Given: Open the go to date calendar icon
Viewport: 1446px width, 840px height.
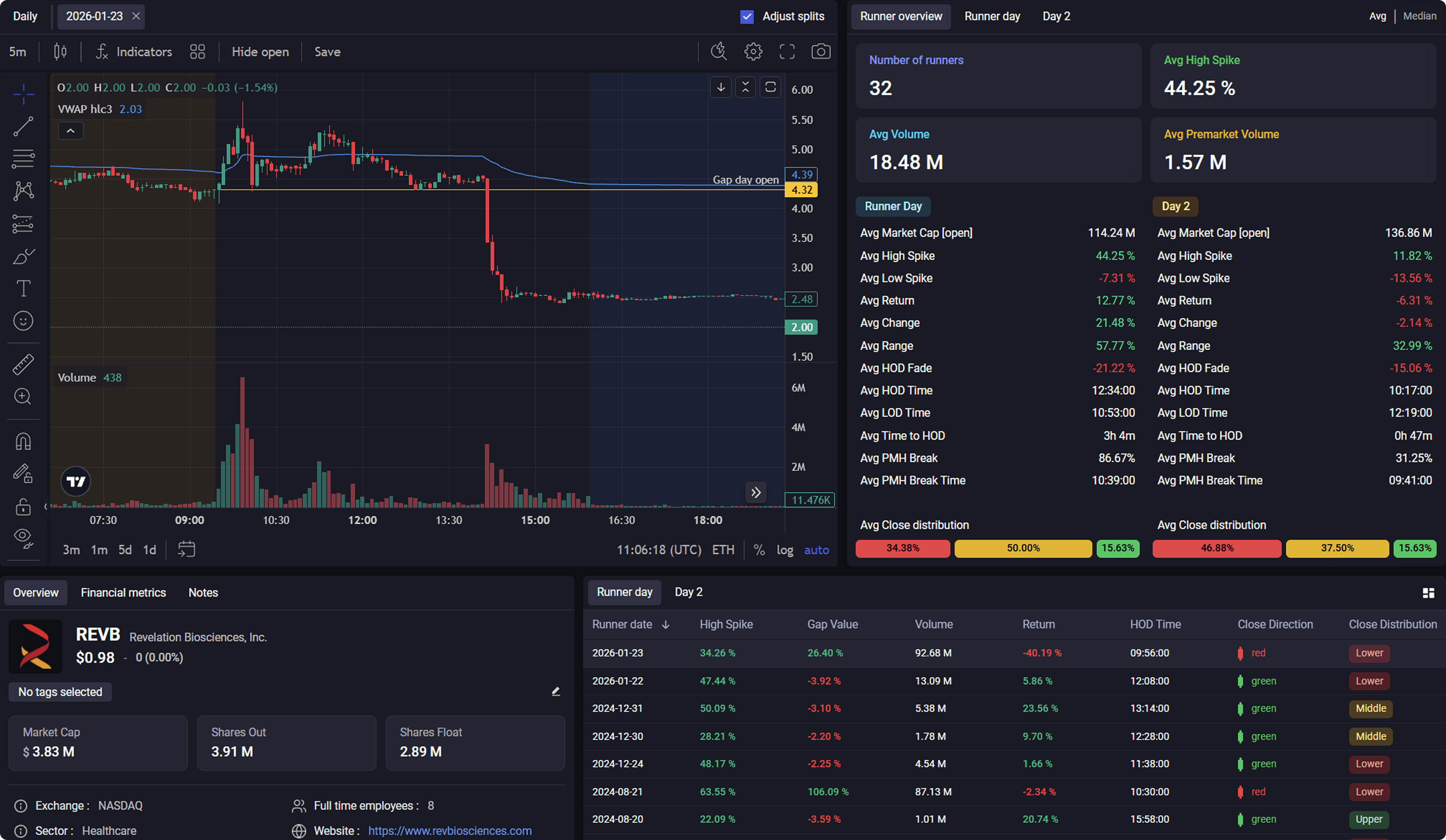Looking at the screenshot, I should point(186,549).
